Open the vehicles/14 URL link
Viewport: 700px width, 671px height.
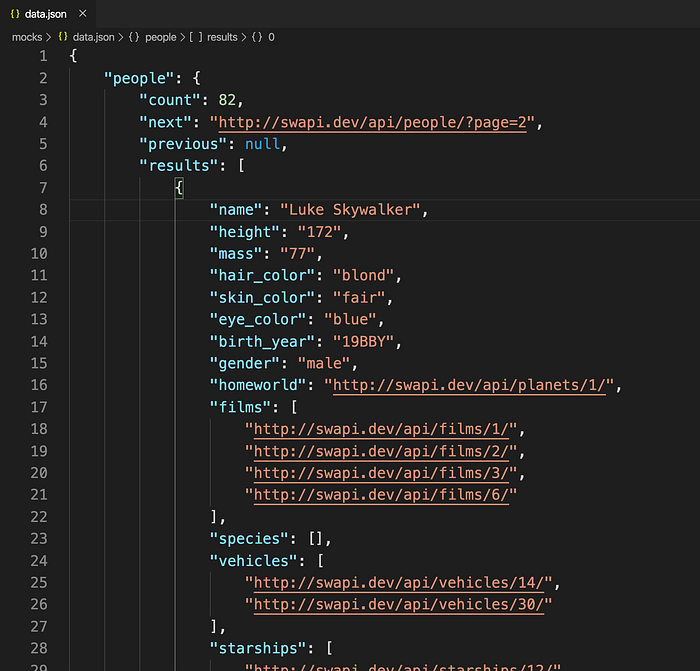tap(399, 582)
